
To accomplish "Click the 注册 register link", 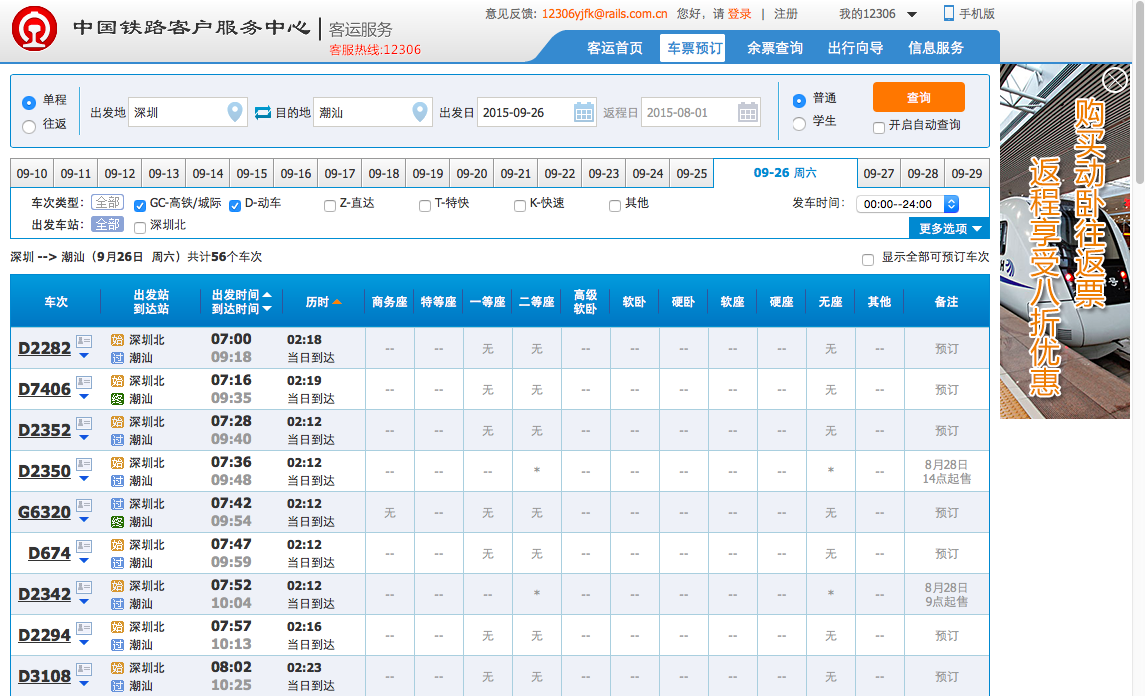I will coord(786,14).
